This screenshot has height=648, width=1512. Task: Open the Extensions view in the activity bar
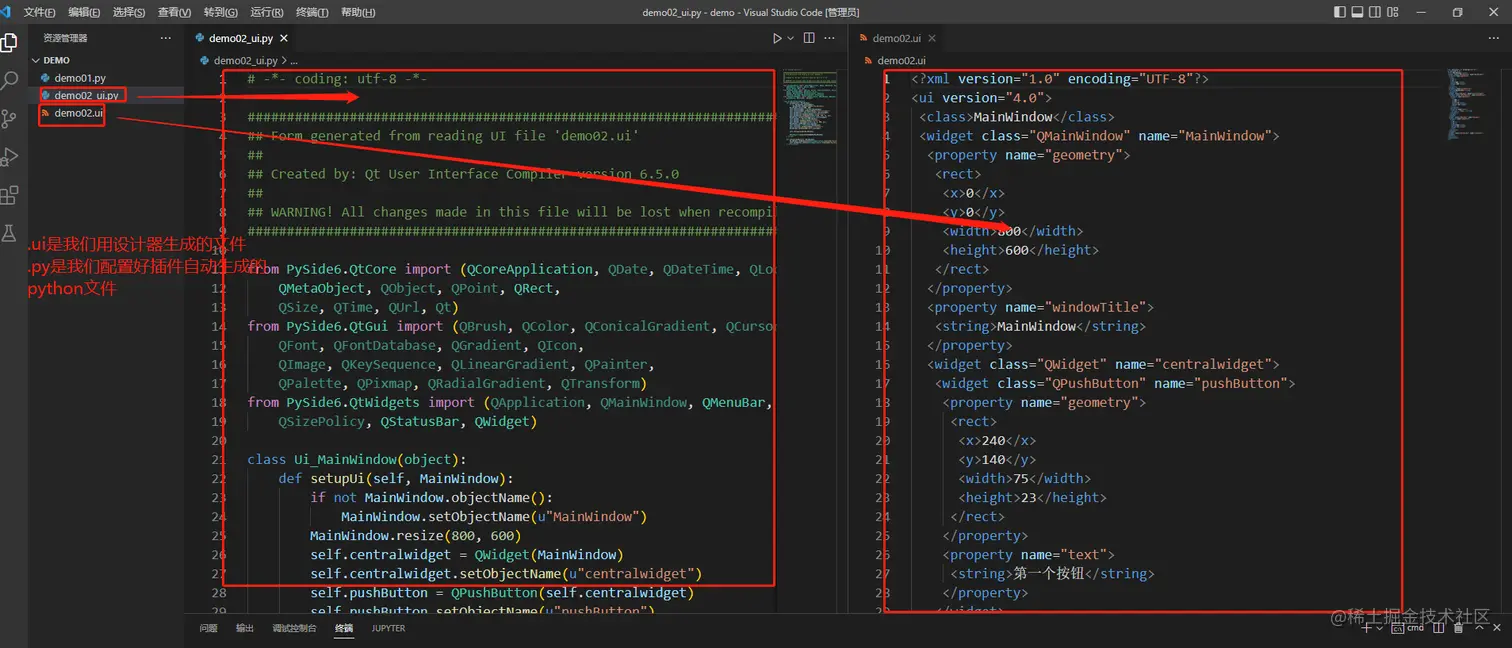[9, 195]
